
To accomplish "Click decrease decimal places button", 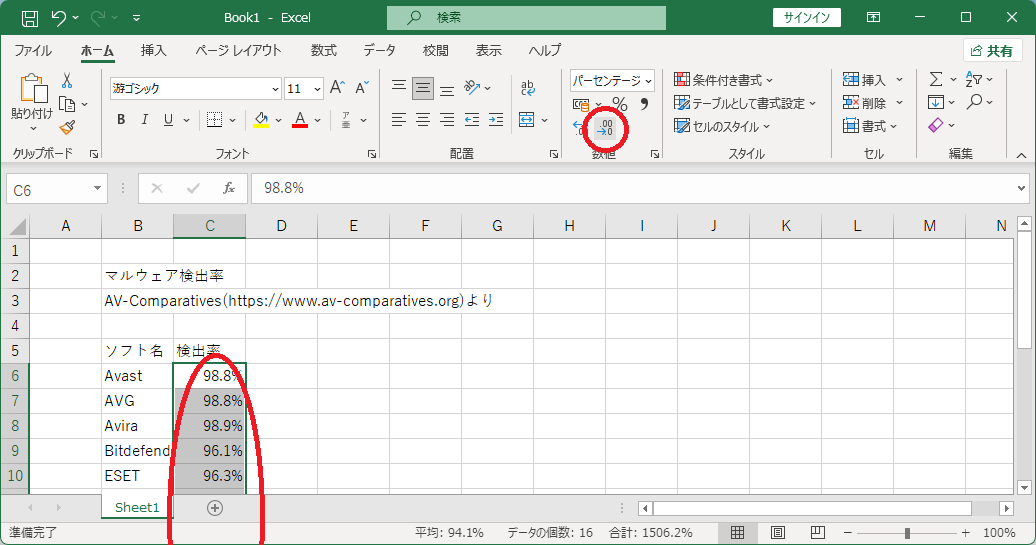I will 605,127.
